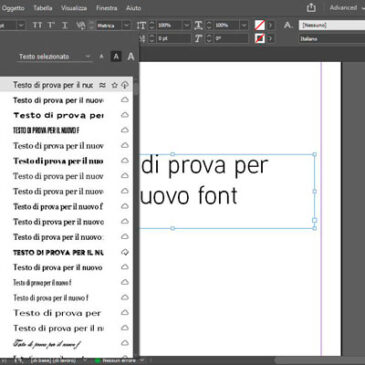Select the highlighted first font preview row
Viewport: 365px width, 365px height.
coord(66,85)
